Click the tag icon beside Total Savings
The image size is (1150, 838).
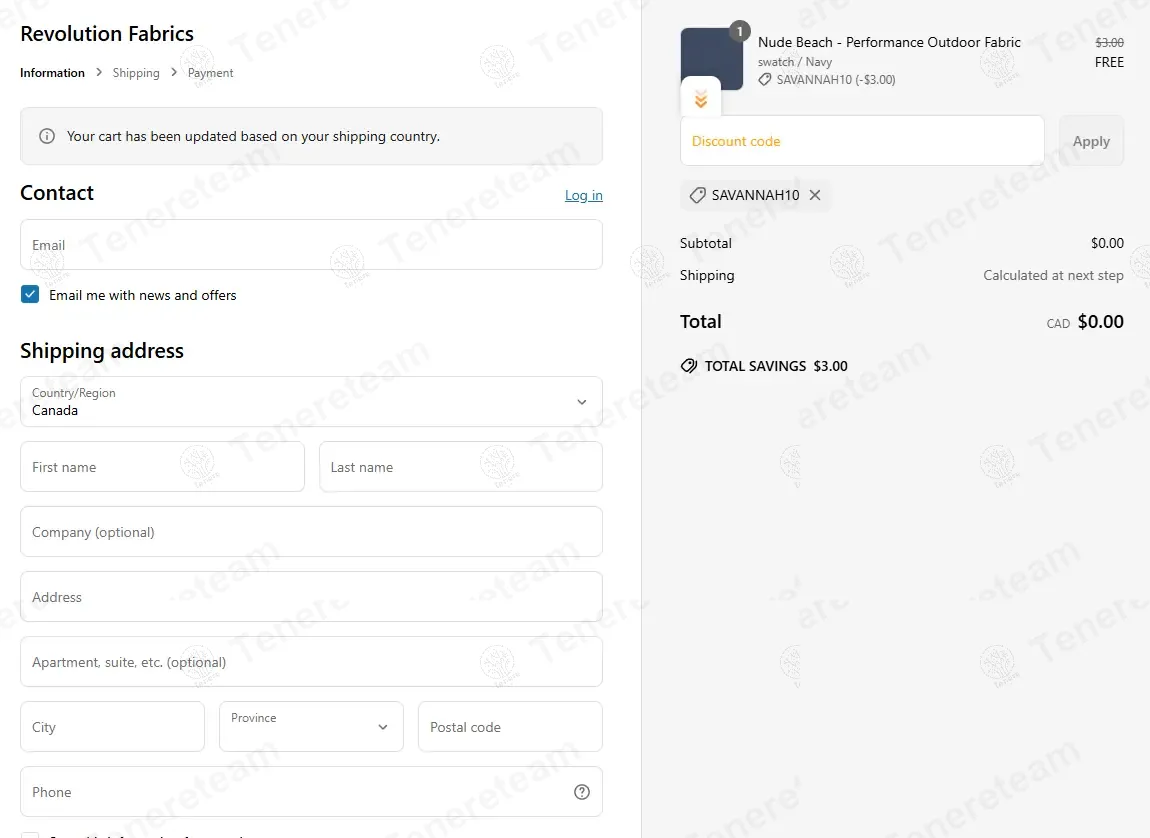click(x=689, y=366)
